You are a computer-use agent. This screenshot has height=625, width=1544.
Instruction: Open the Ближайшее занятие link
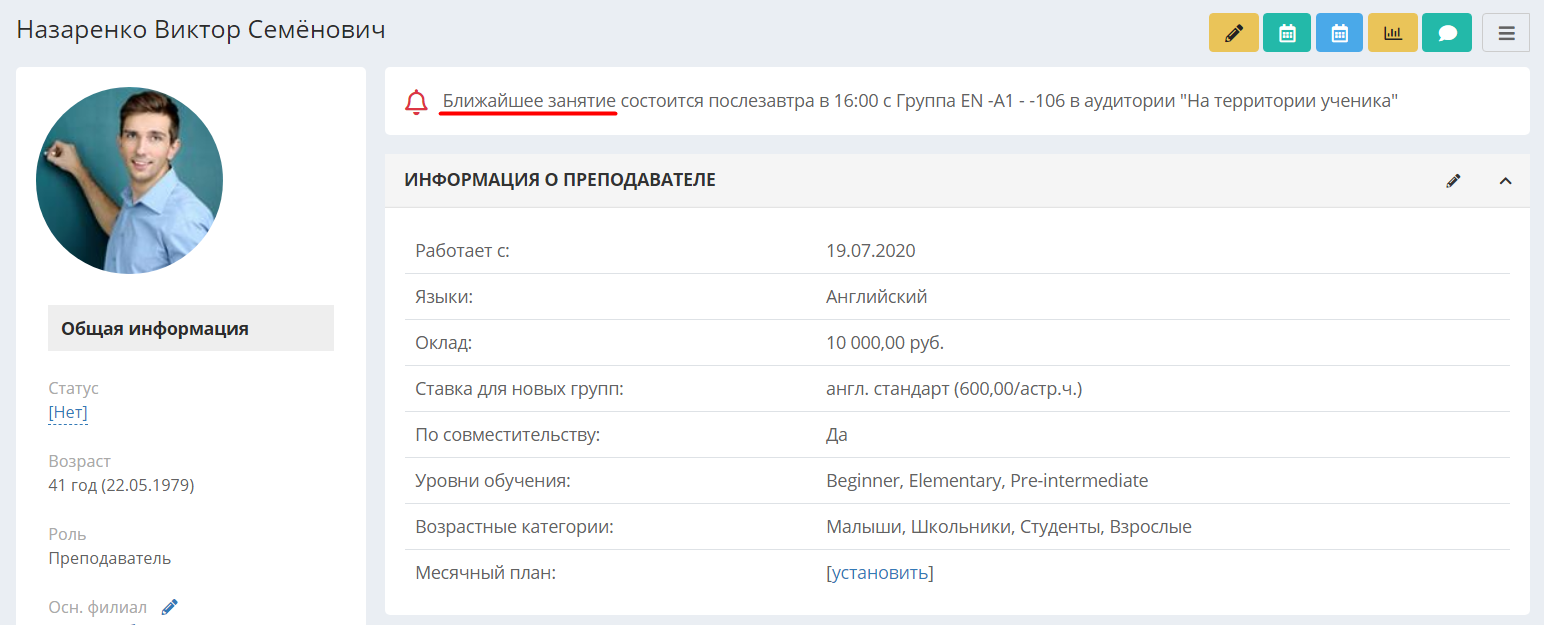[x=529, y=101]
